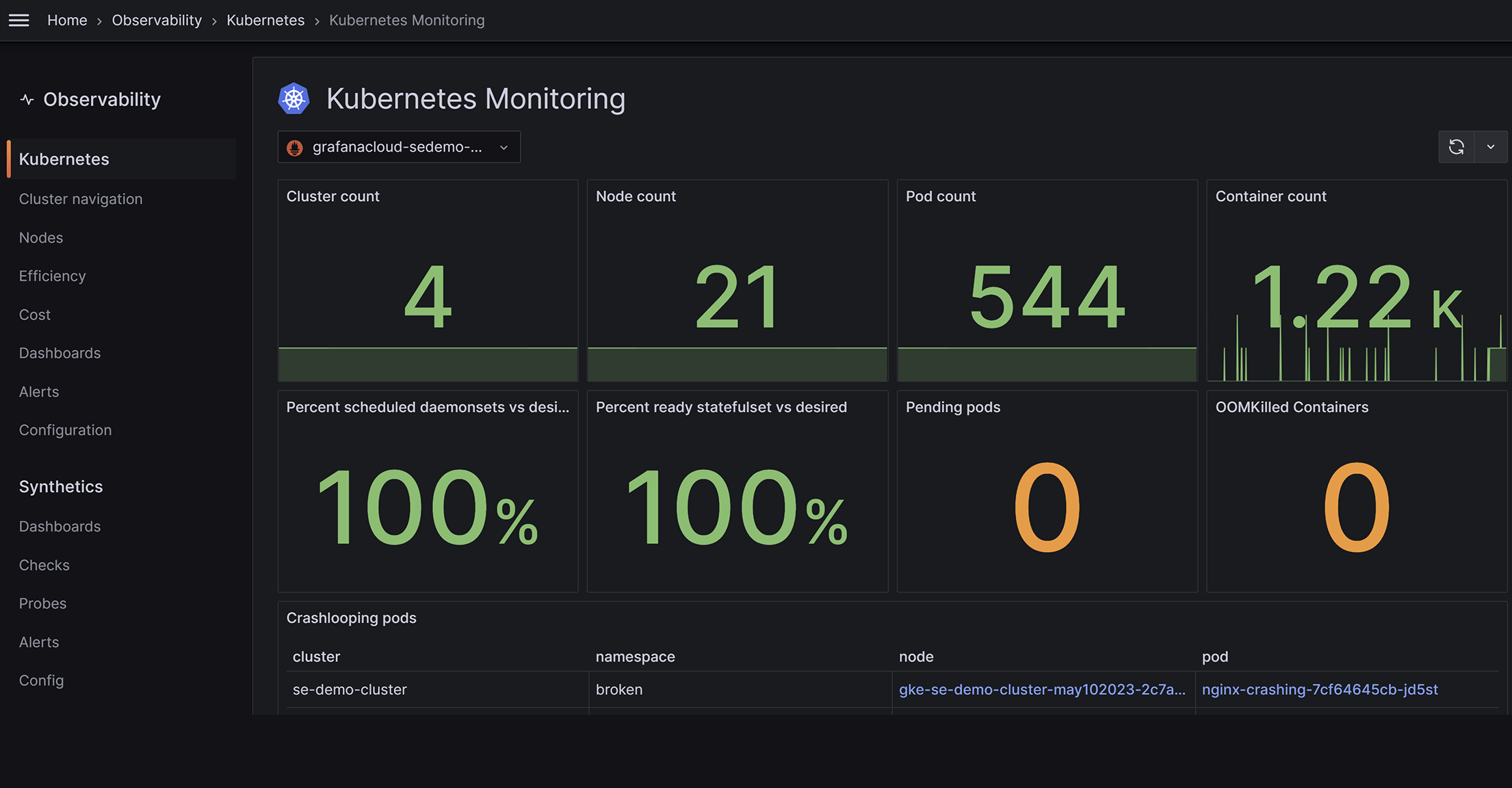Viewport: 1512px width, 788px height.
Task: Select Nodes from the Kubernetes section
Action: [40, 237]
